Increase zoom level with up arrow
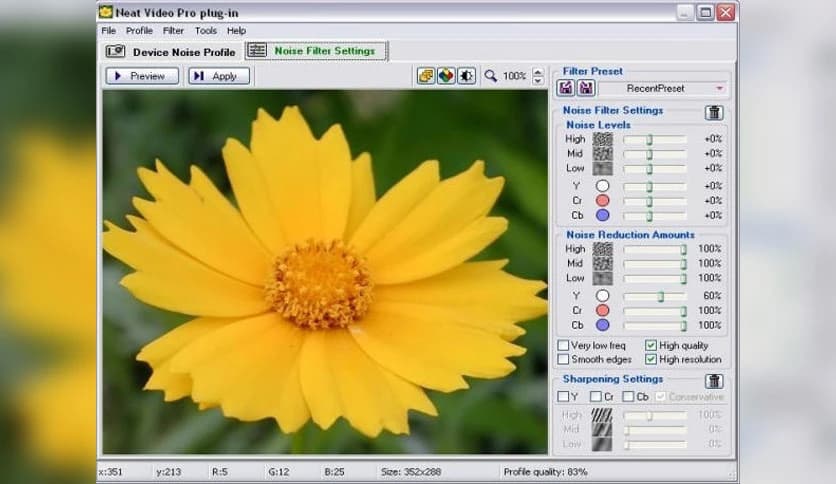836x484 pixels. click(x=538, y=72)
